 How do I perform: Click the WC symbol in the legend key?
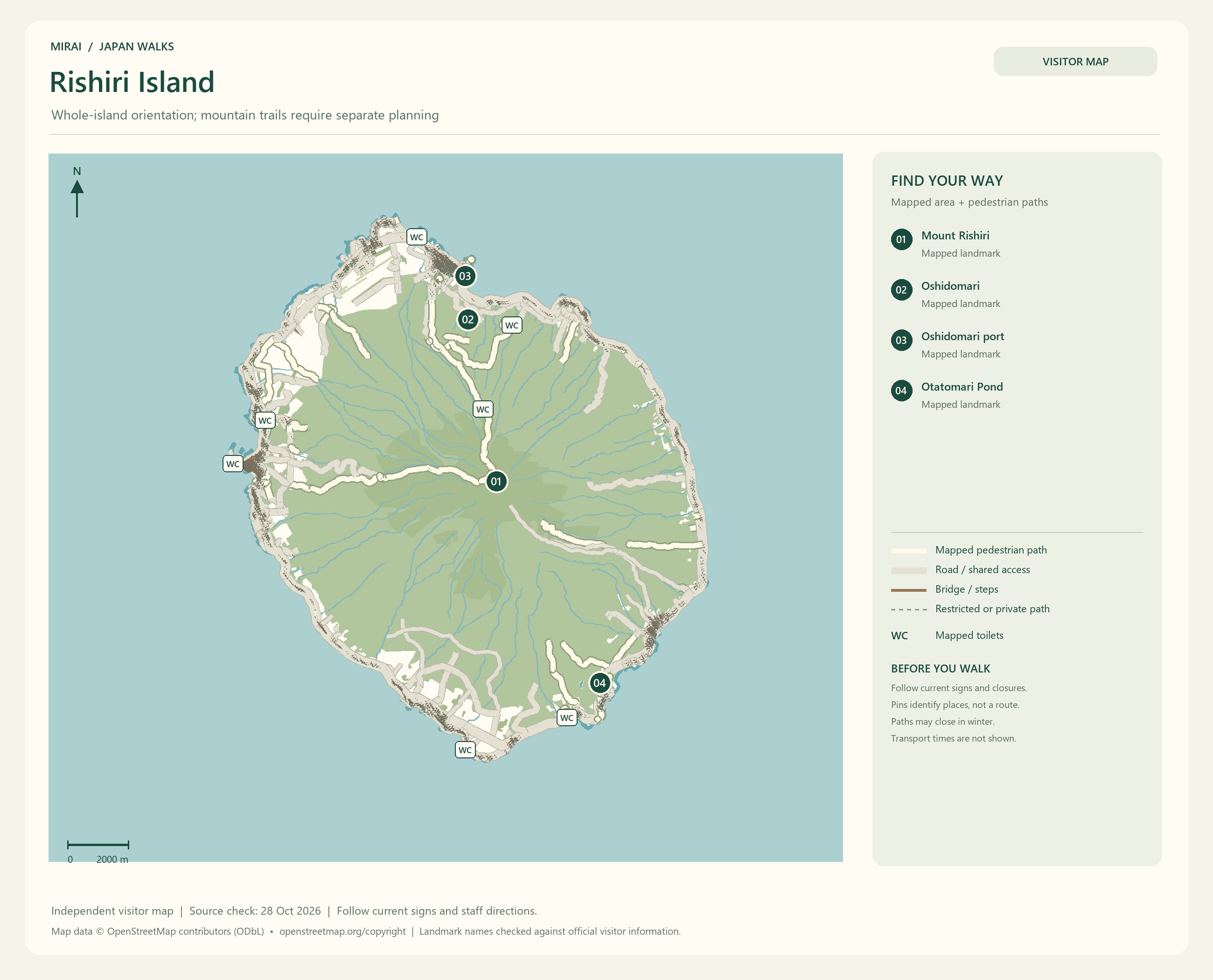[x=900, y=636]
